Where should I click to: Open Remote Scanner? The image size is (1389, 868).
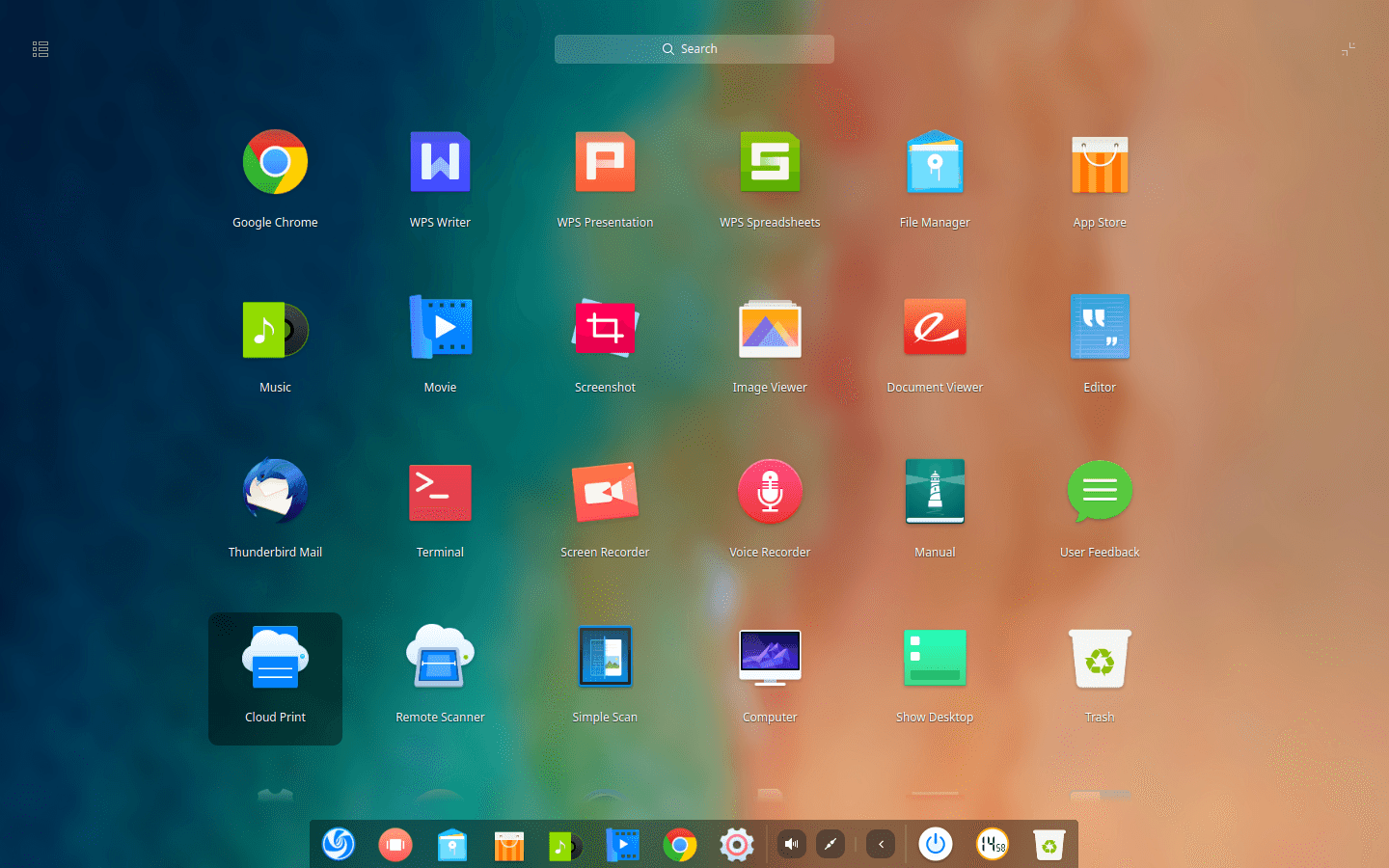[x=440, y=657]
